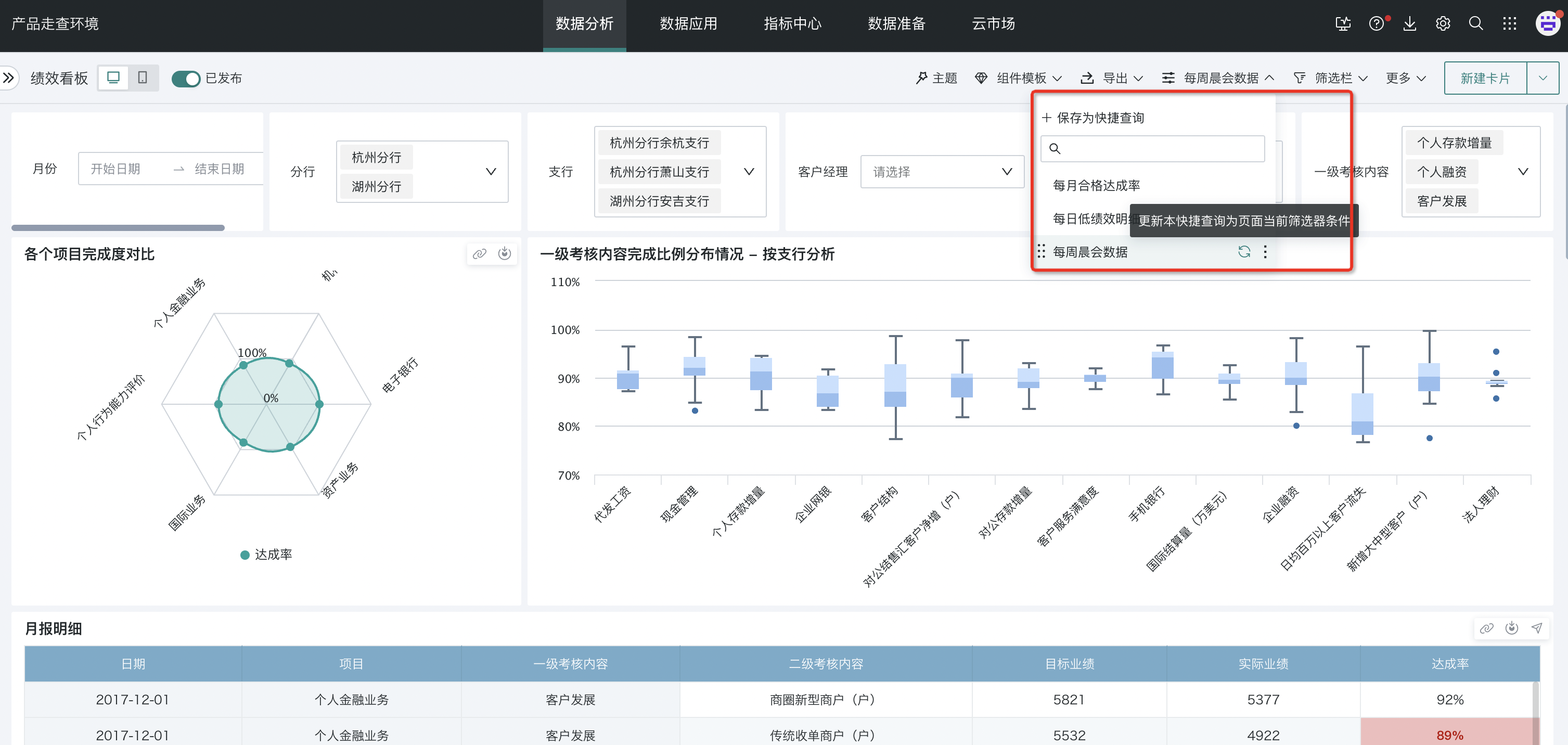Image resolution: width=1568 pixels, height=745 pixels.
Task: Toggle the 已发布 publish switch
Action: coord(186,79)
